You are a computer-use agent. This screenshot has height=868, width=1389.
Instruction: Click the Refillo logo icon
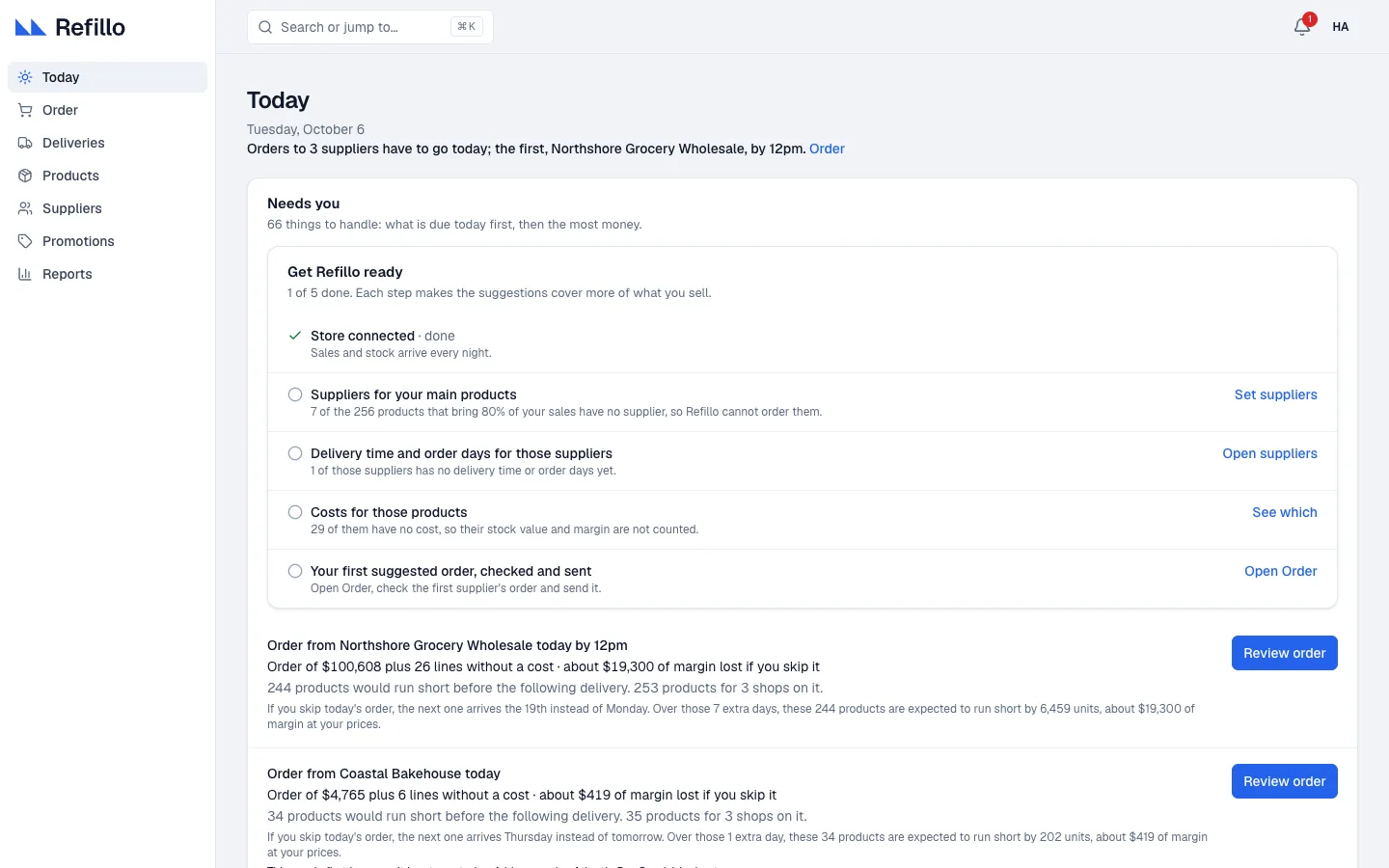(x=31, y=27)
